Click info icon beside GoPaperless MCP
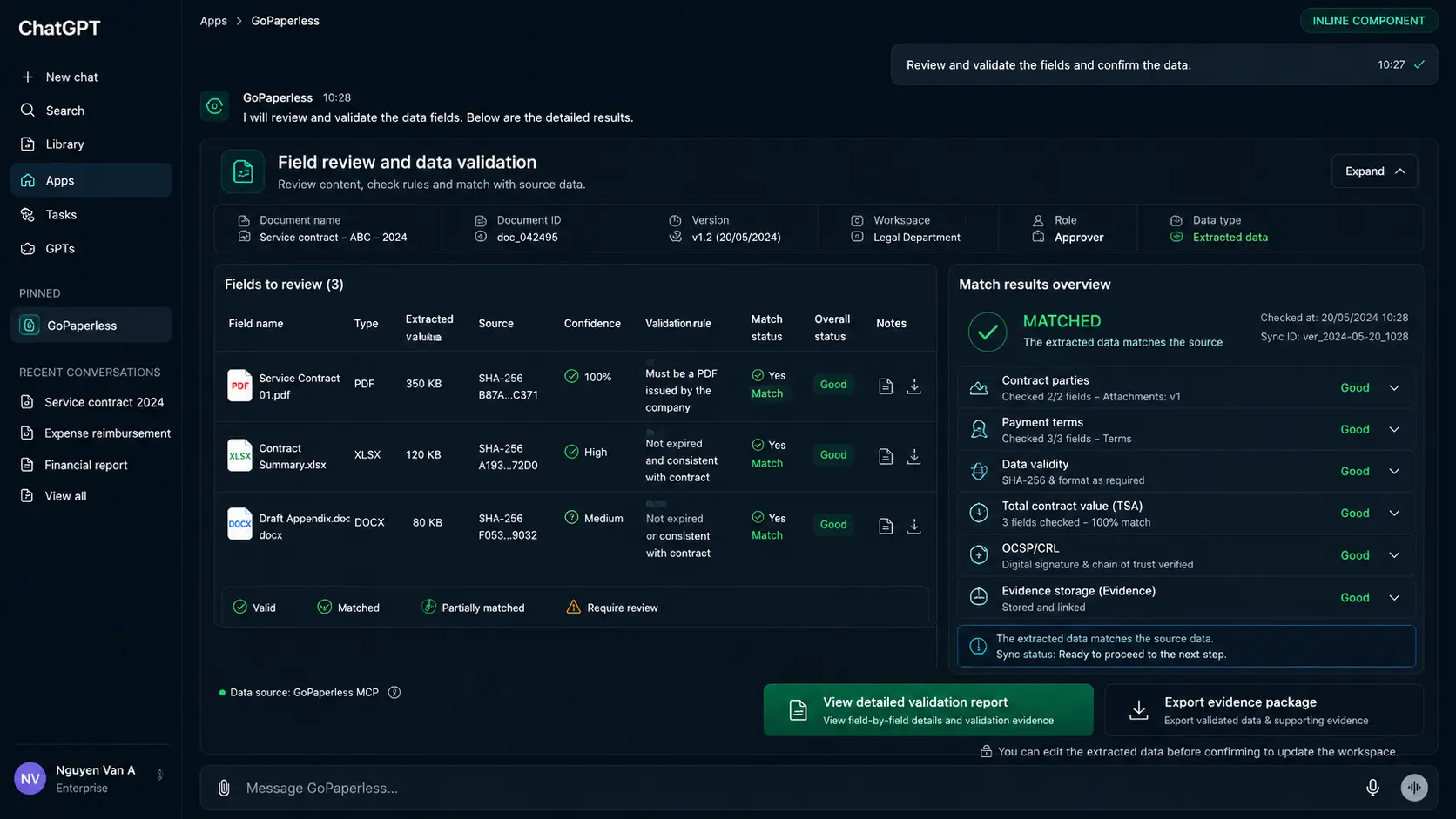Viewport: 1456px width, 819px height. click(394, 693)
